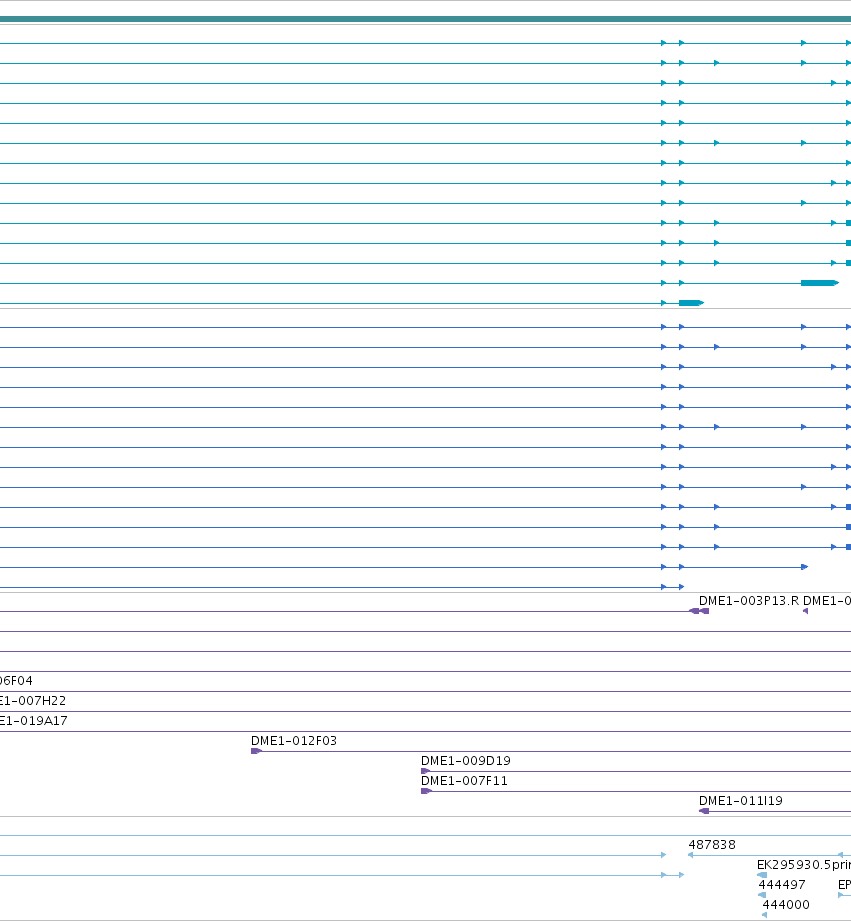Select the dark teal gene span bar at top
The height and width of the screenshot is (921, 851).
pos(425,19)
